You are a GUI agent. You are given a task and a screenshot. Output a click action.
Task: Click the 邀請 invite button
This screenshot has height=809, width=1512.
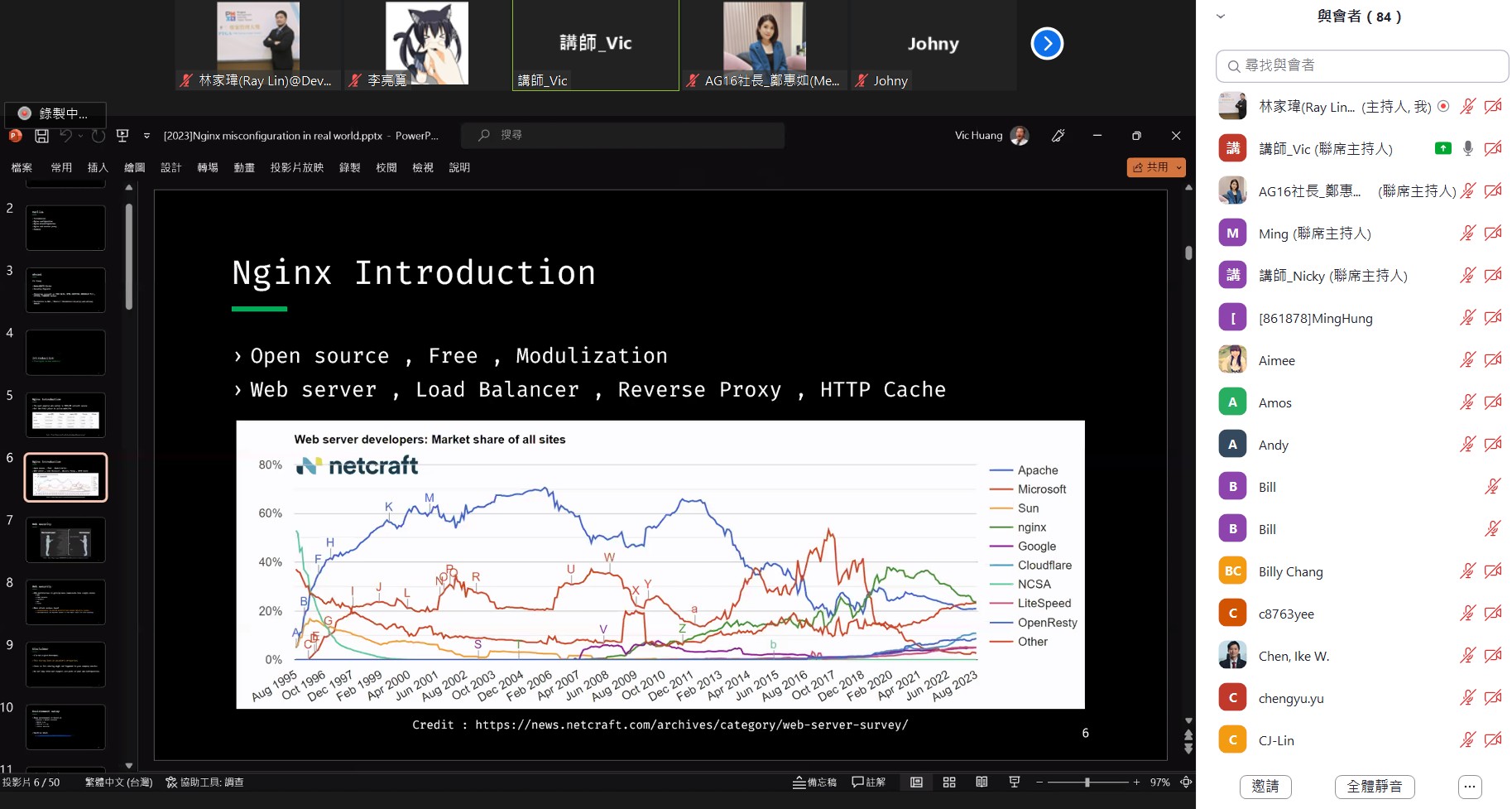pyautogui.click(x=1265, y=787)
